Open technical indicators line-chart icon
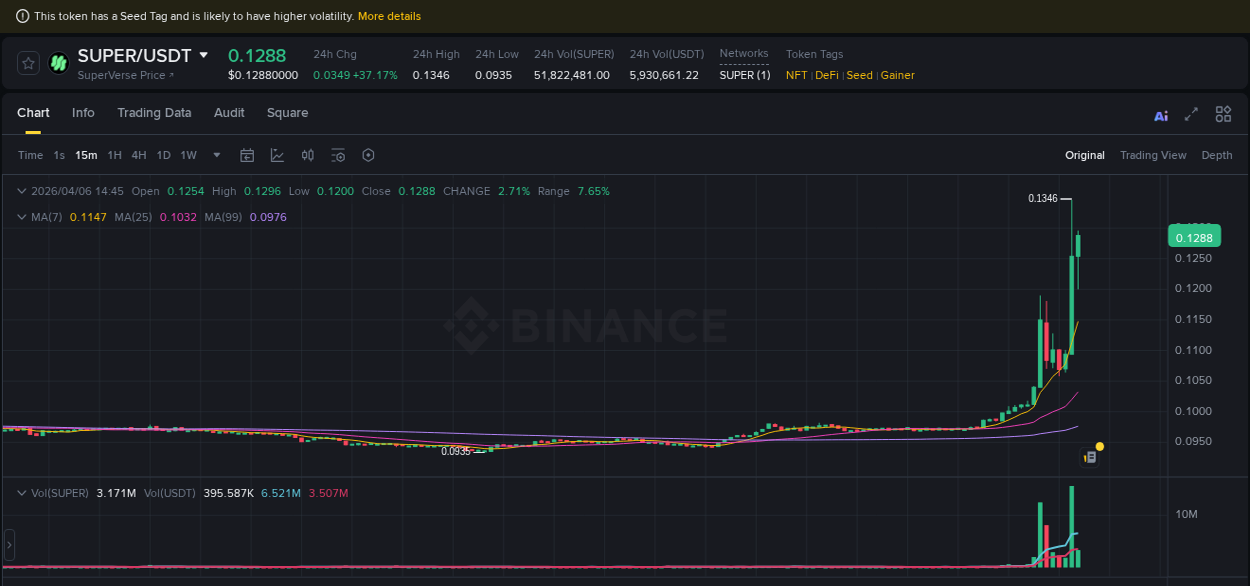Screen dimensions: 1250x586 point(277,155)
